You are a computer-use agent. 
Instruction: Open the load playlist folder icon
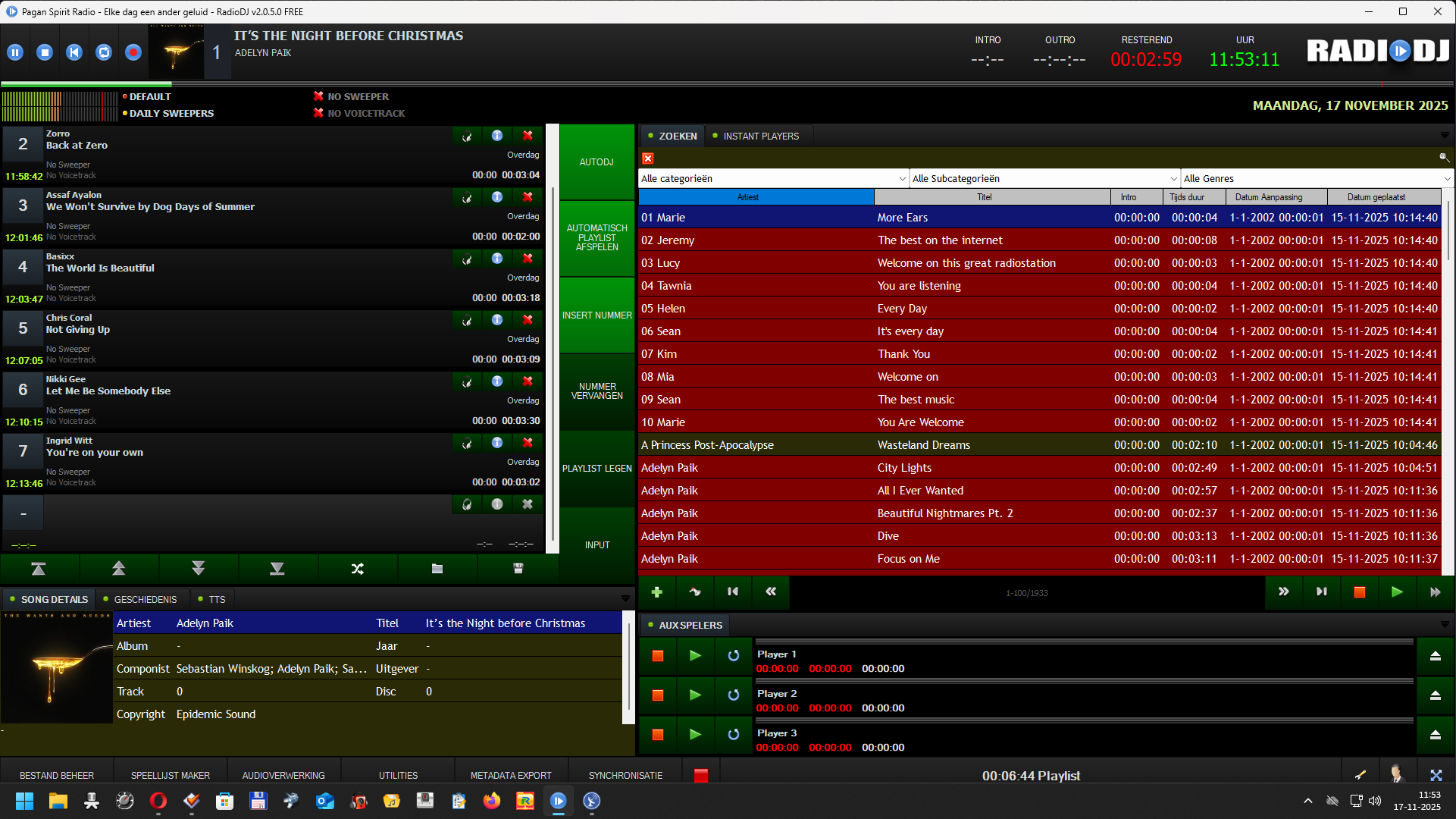(x=437, y=569)
